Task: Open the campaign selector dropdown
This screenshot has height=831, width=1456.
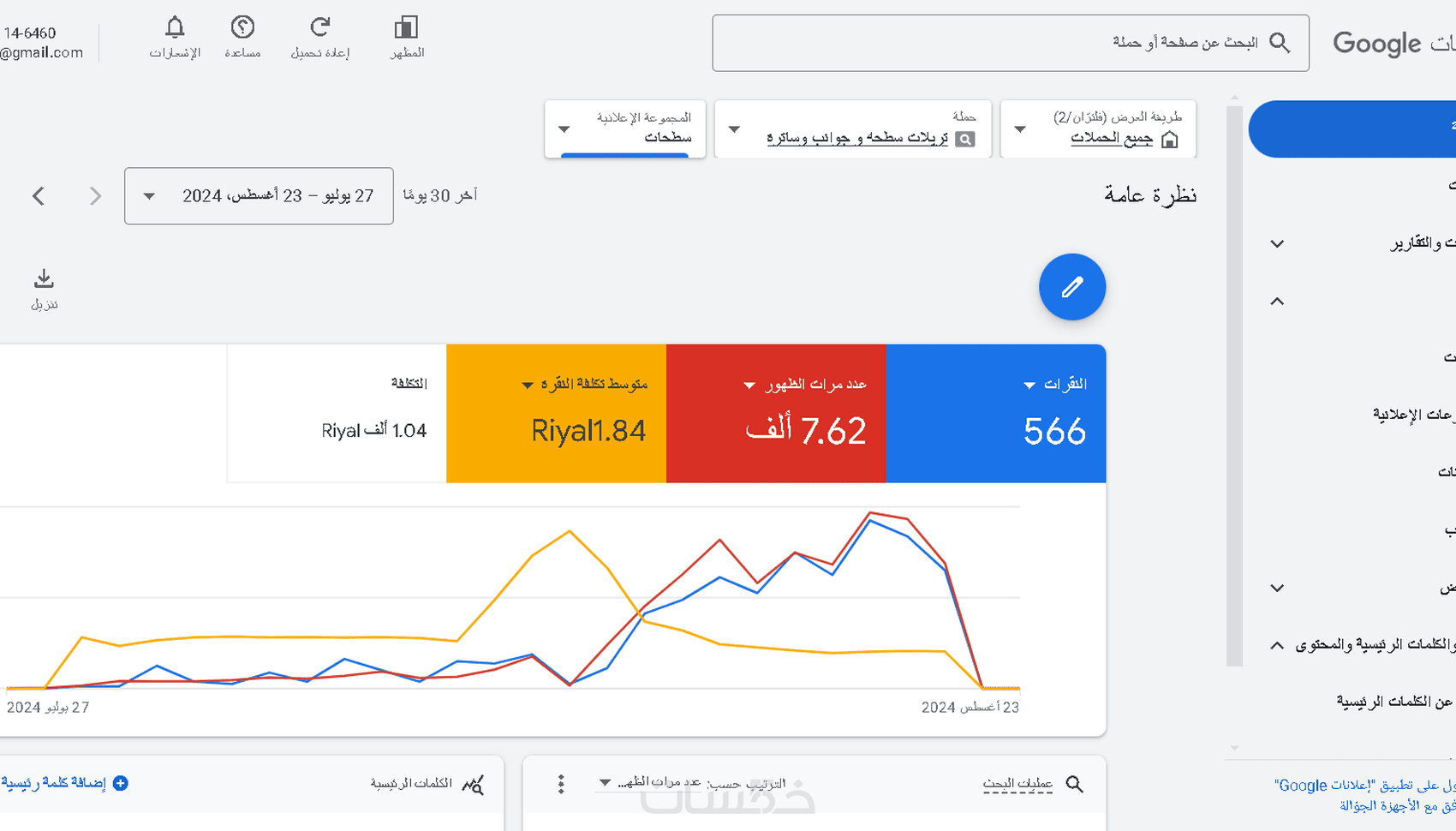Action: tap(852, 129)
